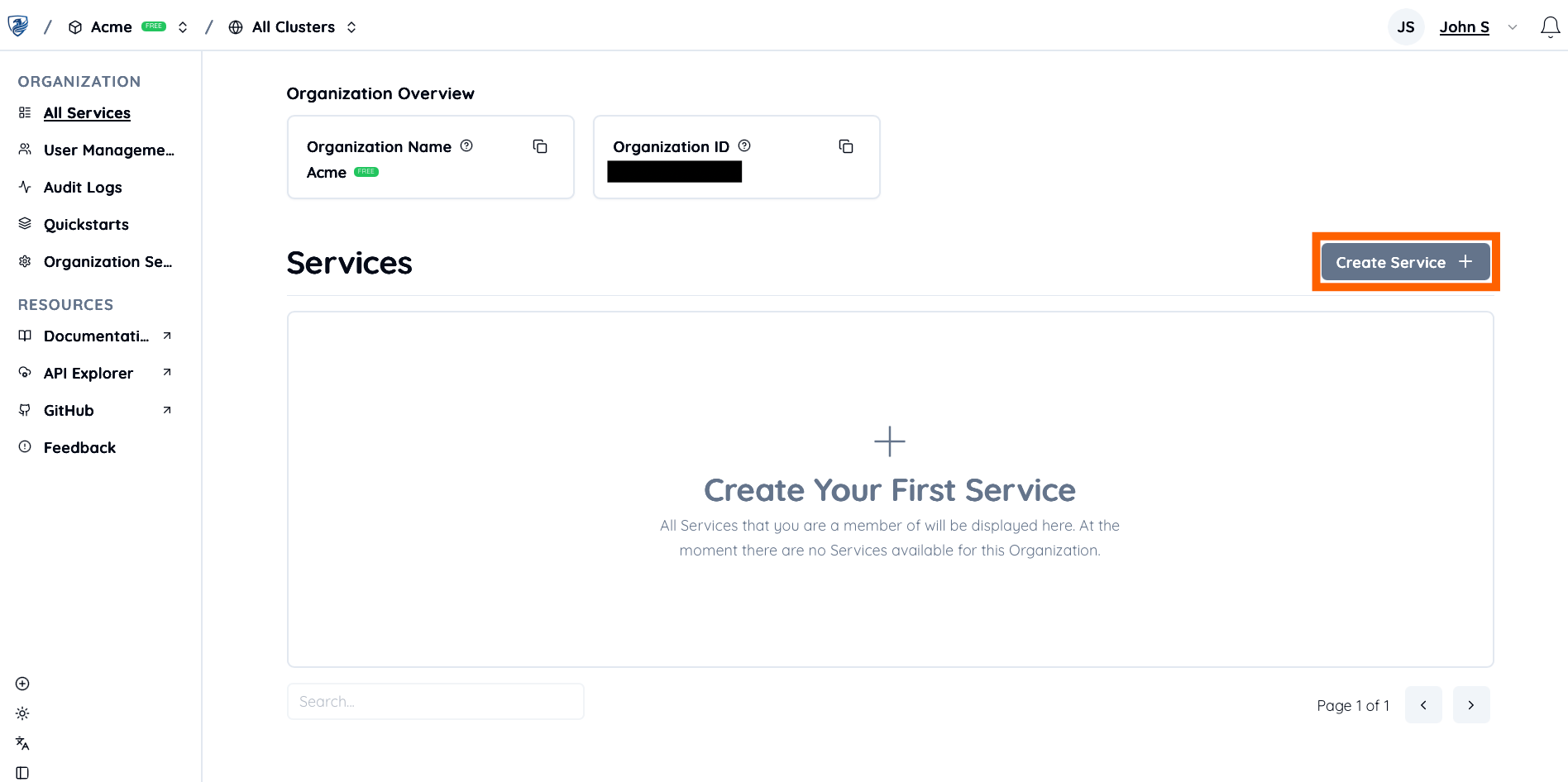Open the GitHub external link
Screen dimensions: 1568x782
[x=69, y=411]
